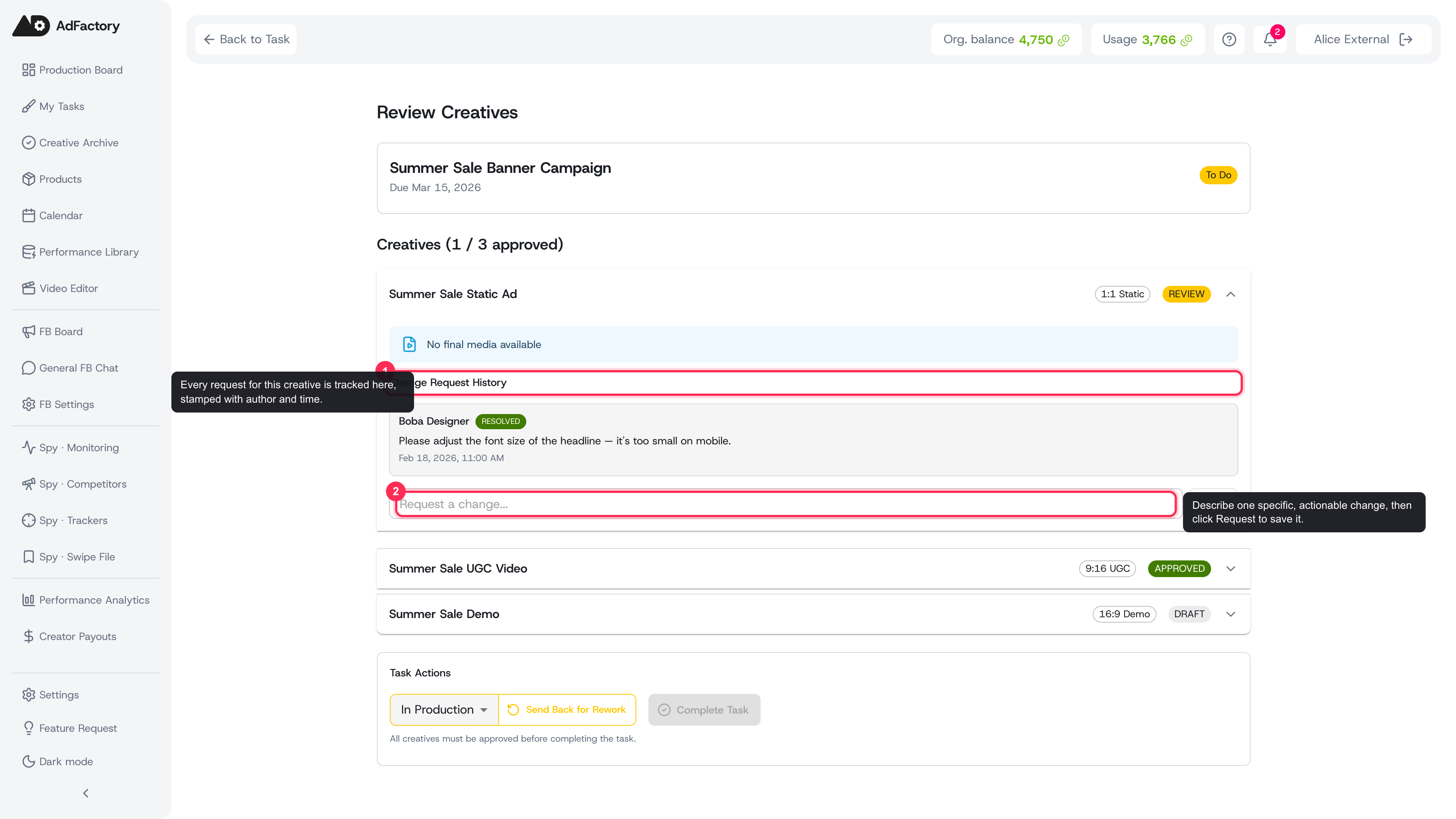Expand the Summer Sale Demo card
This screenshot has height=819, width=1456.
1230,614
